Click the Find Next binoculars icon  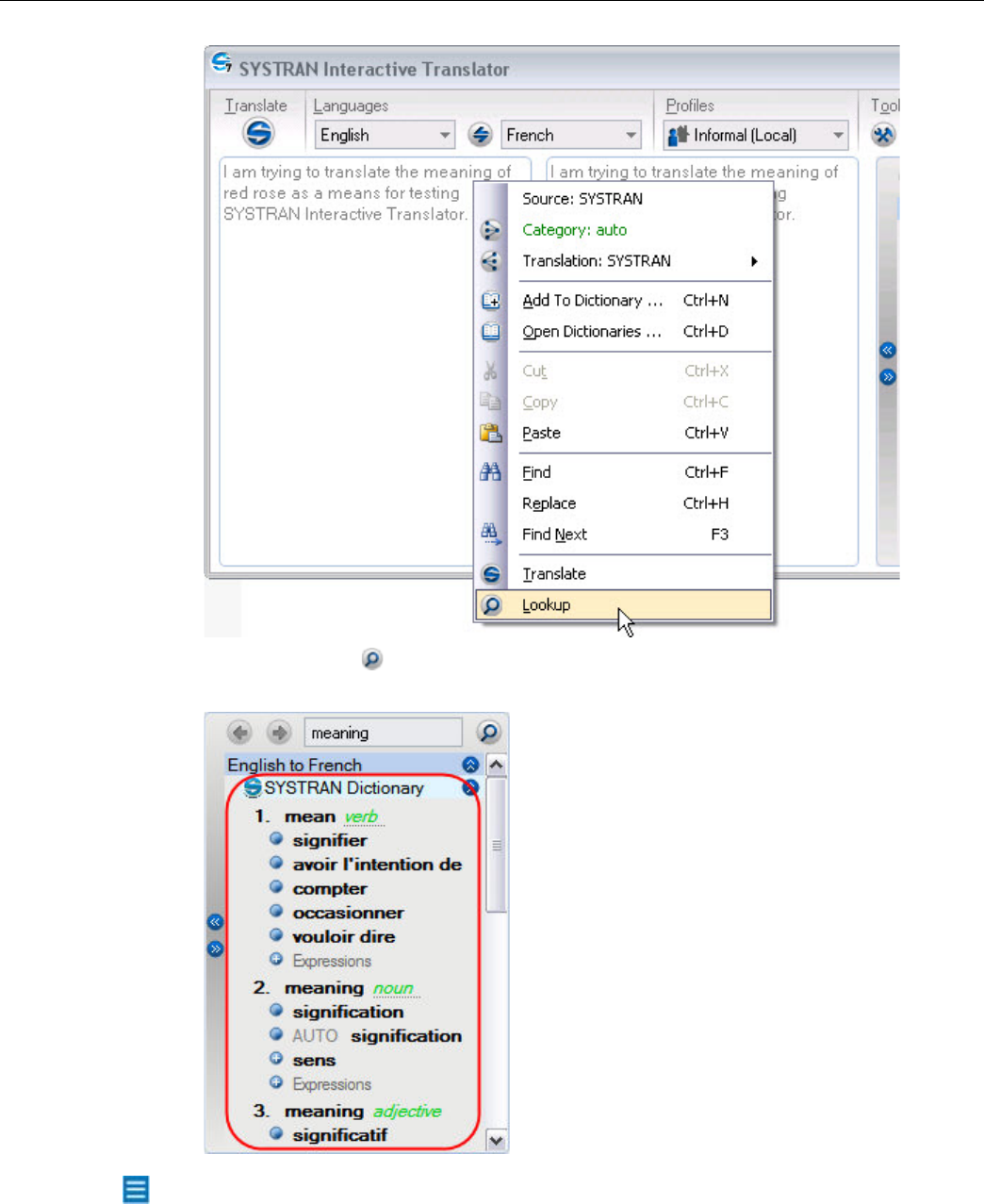pyautogui.click(x=491, y=534)
